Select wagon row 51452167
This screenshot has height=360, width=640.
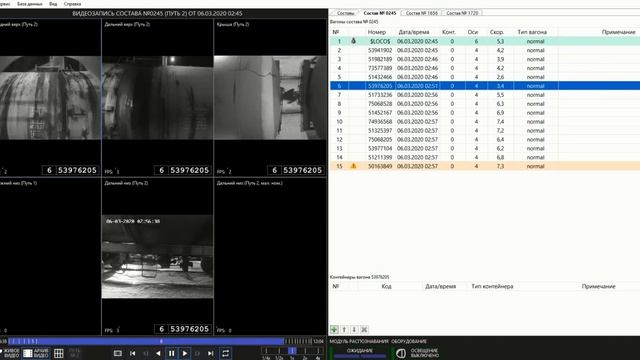485,113
